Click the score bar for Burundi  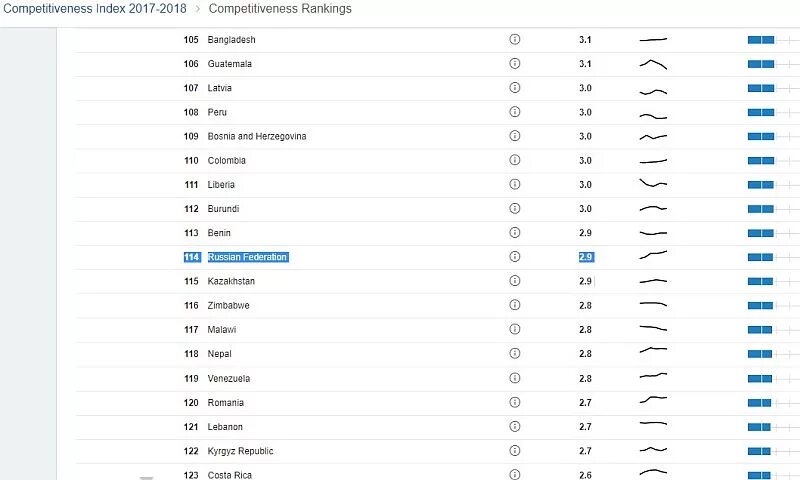(x=761, y=209)
